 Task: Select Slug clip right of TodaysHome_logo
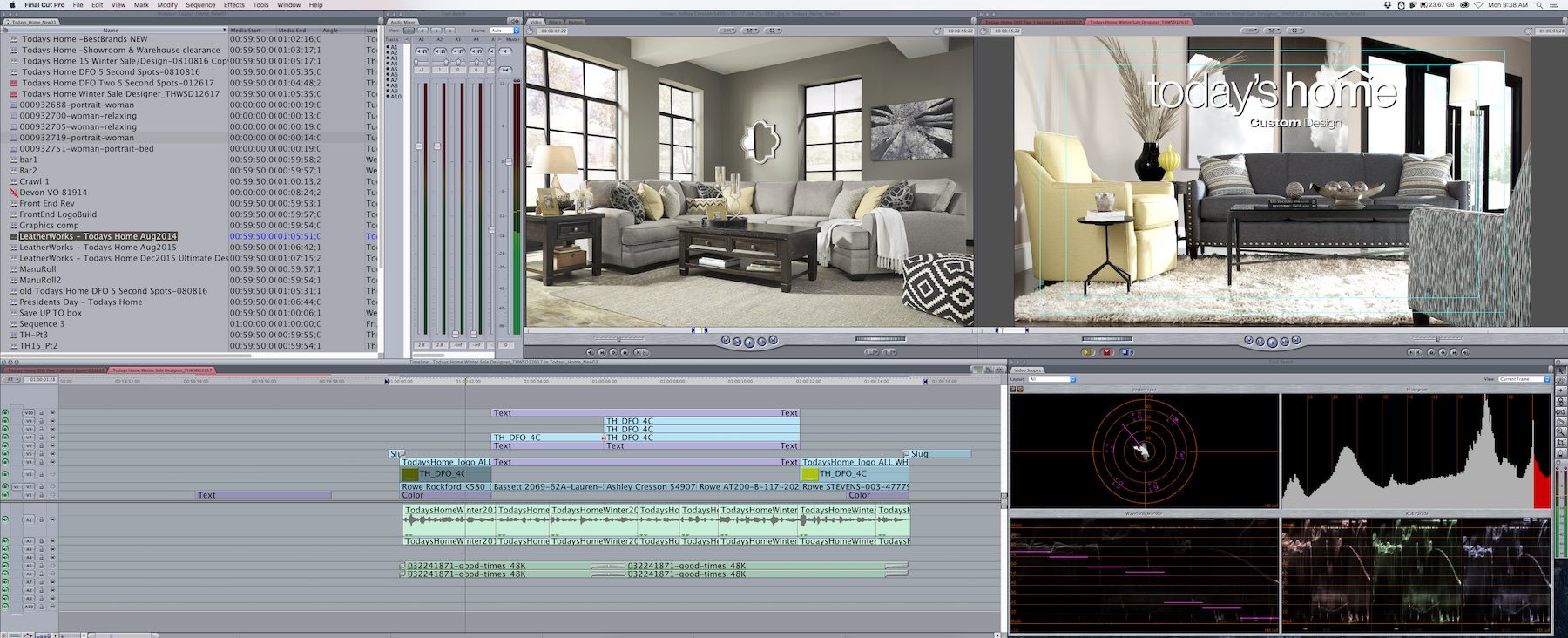coord(940,454)
